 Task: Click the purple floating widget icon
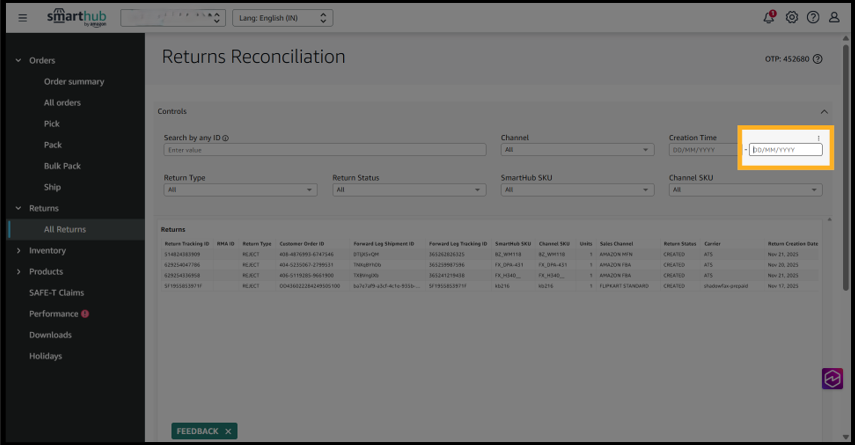click(832, 379)
